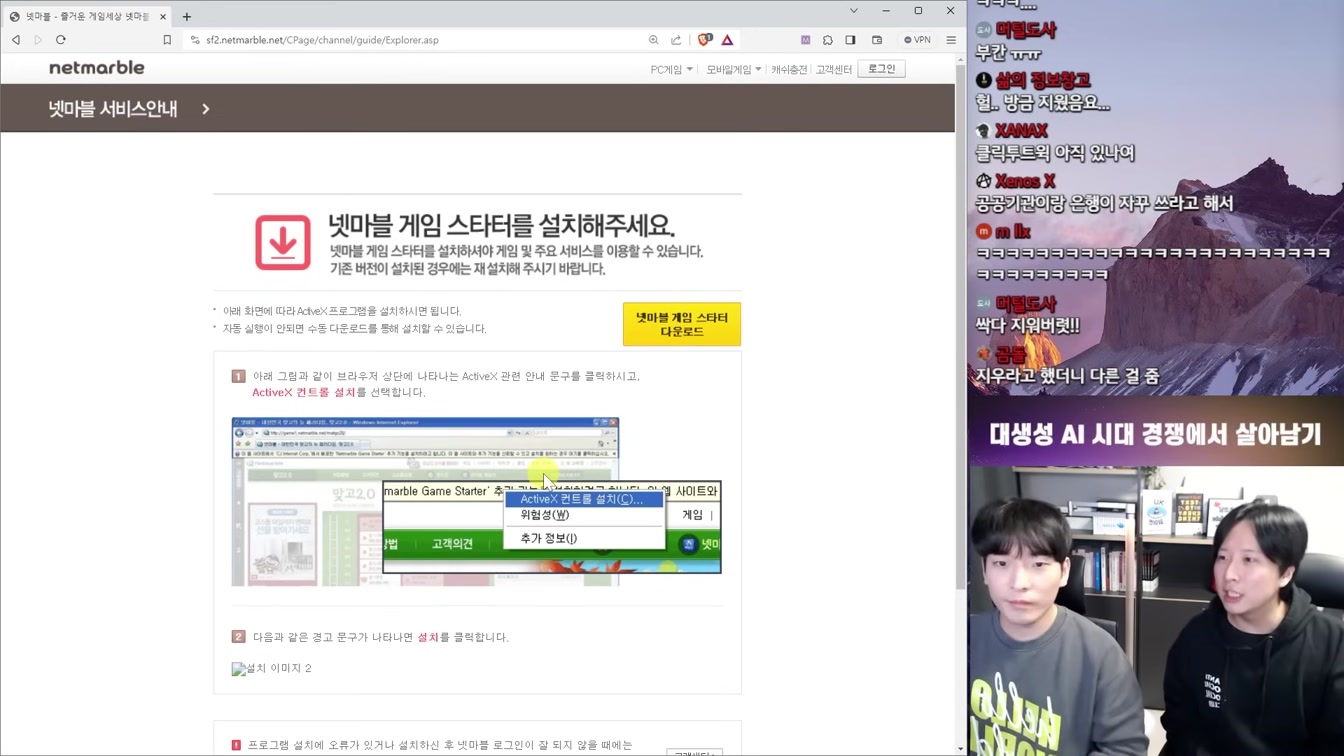Click the netmarble logo
This screenshot has height=756, width=1344.
pyautogui.click(x=97, y=68)
